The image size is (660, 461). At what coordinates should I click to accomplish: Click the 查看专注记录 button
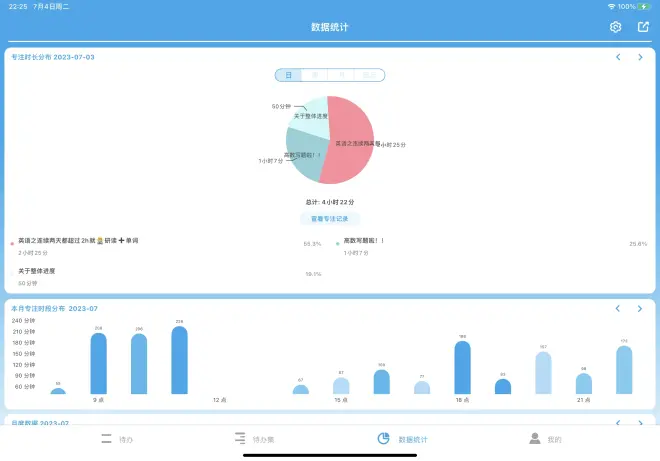coord(330,218)
